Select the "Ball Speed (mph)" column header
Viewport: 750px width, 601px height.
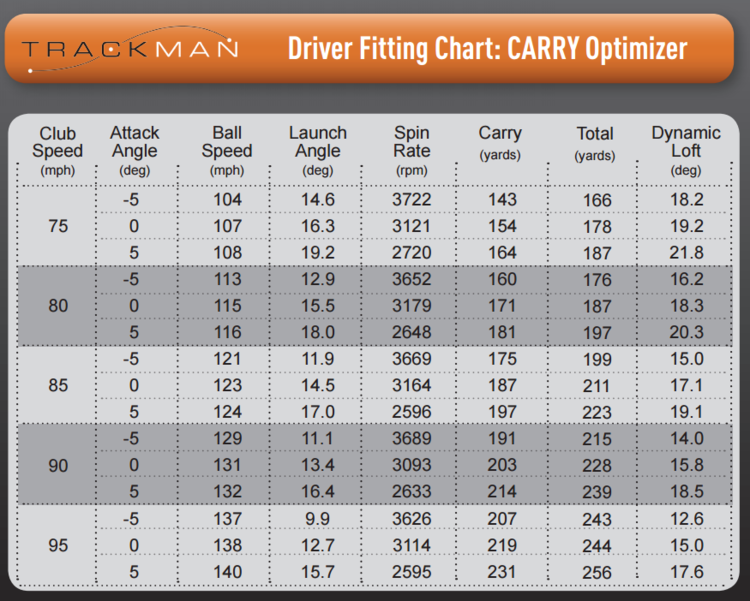coord(227,150)
